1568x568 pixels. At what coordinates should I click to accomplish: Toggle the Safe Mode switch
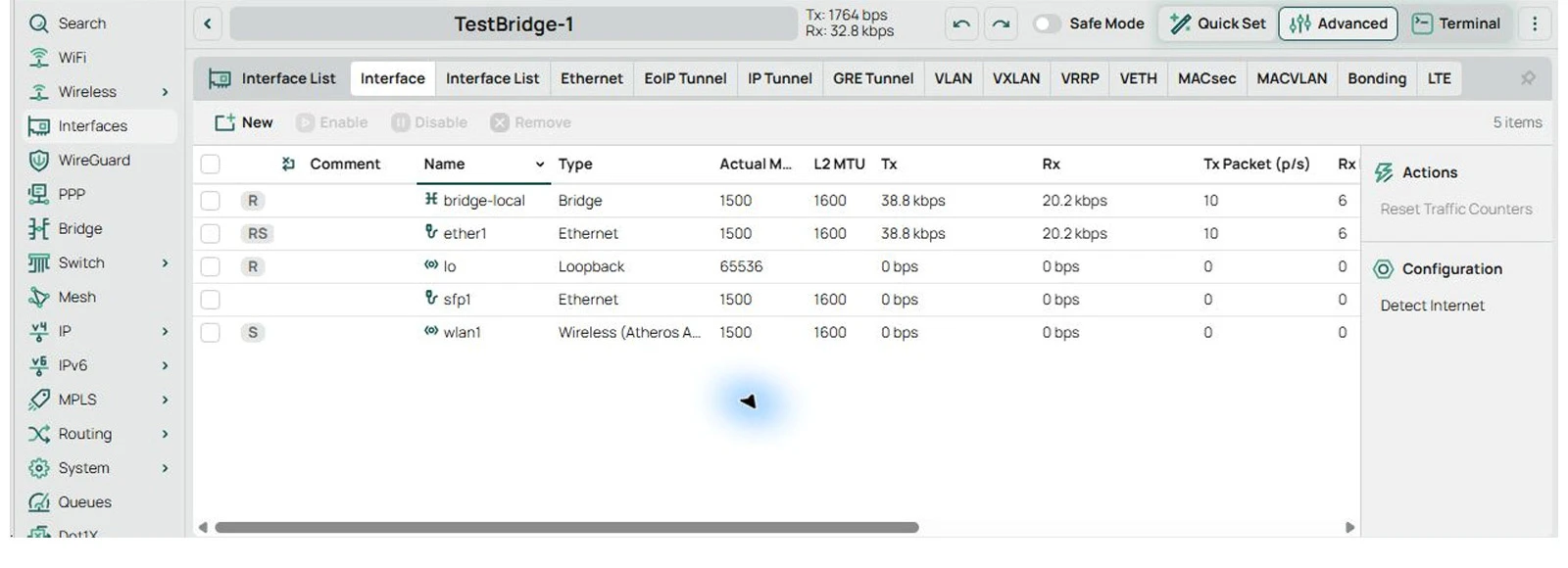tap(1047, 24)
